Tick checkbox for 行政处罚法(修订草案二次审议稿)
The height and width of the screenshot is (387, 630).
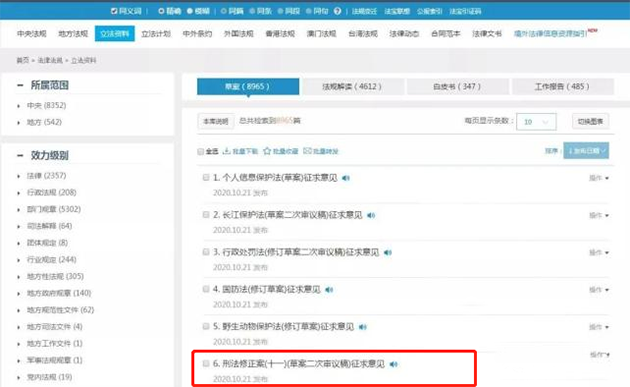point(206,252)
